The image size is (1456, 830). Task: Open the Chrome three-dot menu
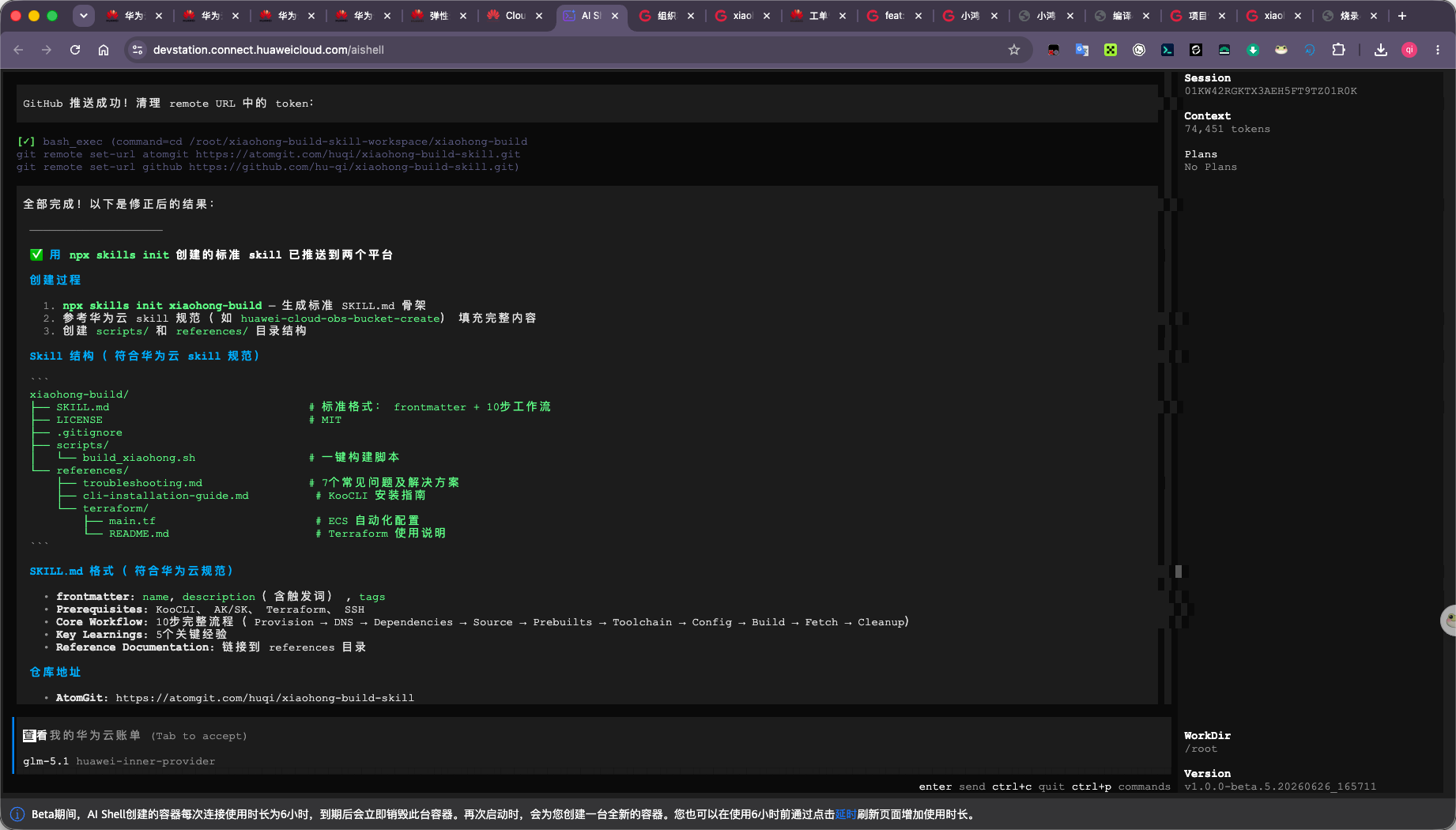tap(1438, 50)
